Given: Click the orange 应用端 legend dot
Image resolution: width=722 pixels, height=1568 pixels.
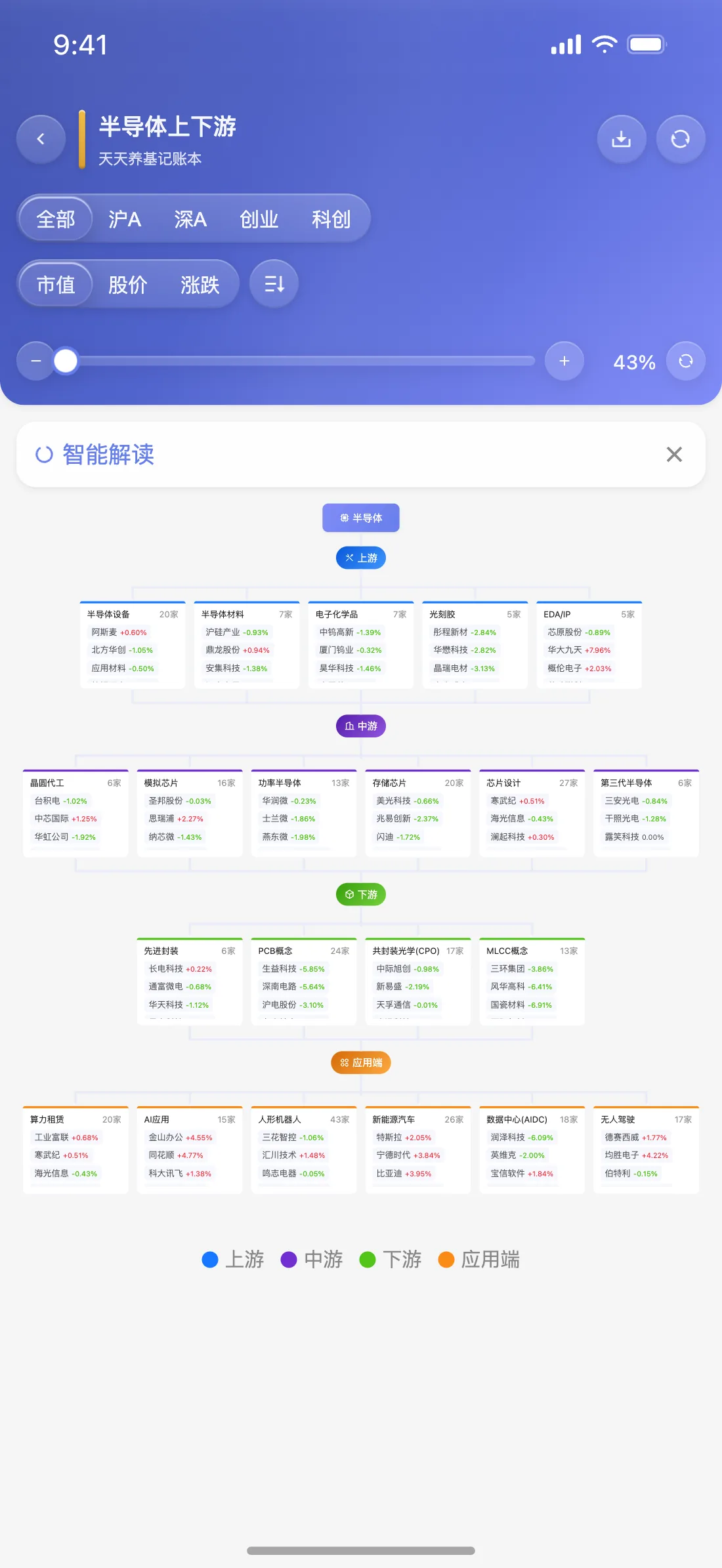Looking at the screenshot, I should click(446, 1260).
